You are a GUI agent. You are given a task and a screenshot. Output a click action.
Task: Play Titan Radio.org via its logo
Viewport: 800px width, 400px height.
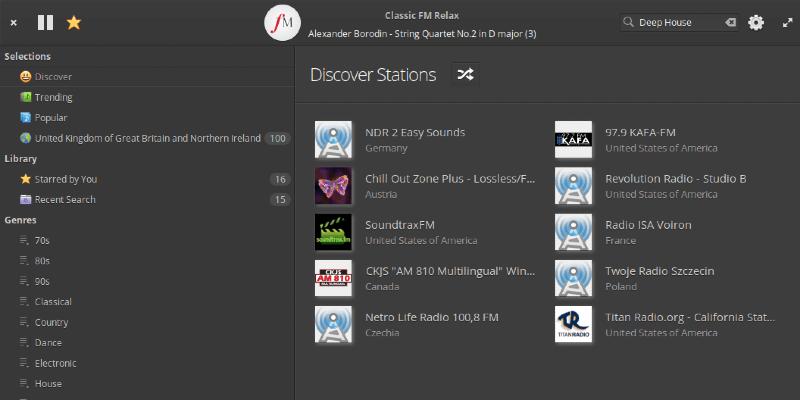coord(574,324)
